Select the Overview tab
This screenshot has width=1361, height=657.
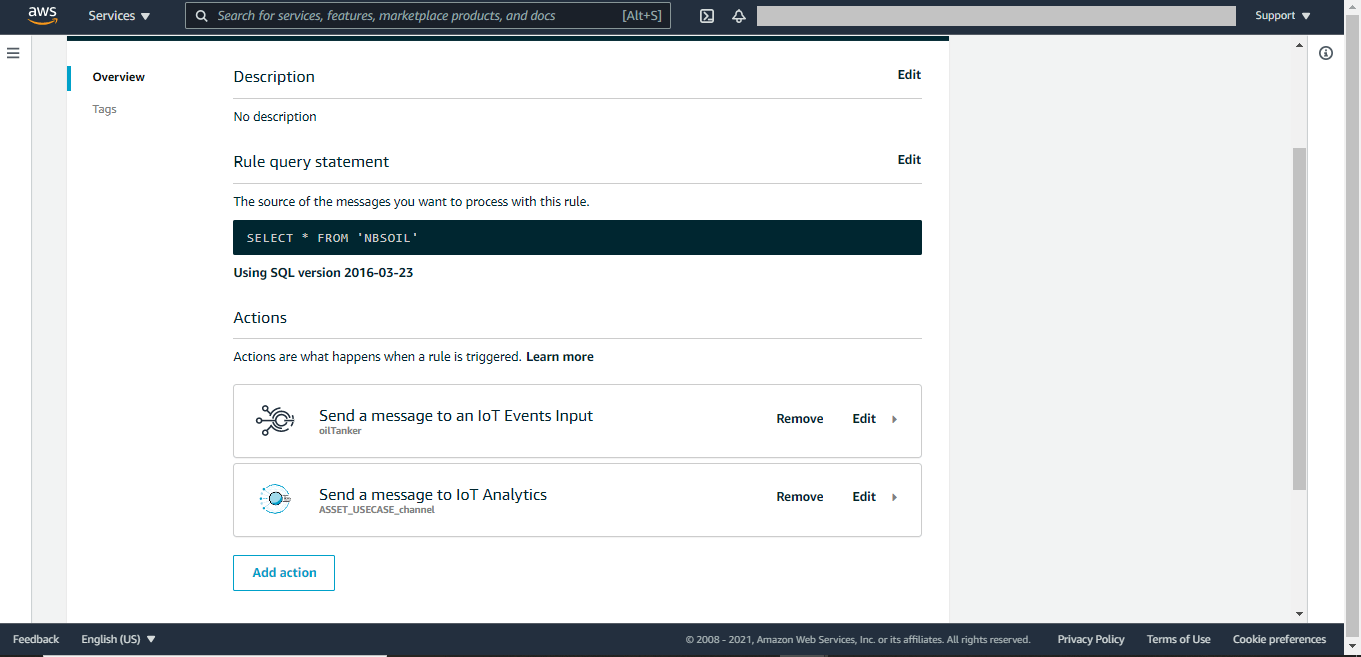(119, 77)
